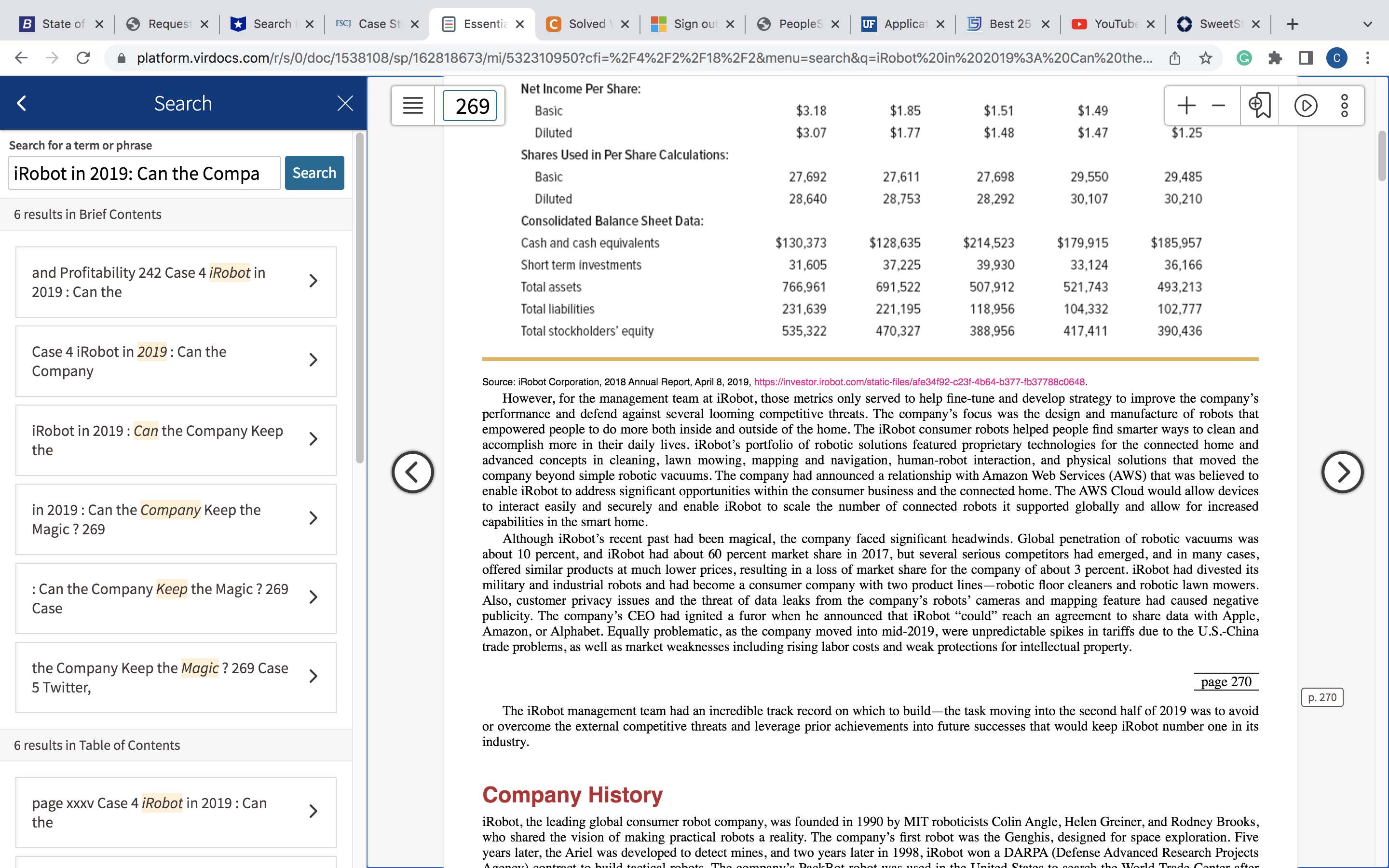Open the Extensions puzzle menu

(x=1275, y=58)
